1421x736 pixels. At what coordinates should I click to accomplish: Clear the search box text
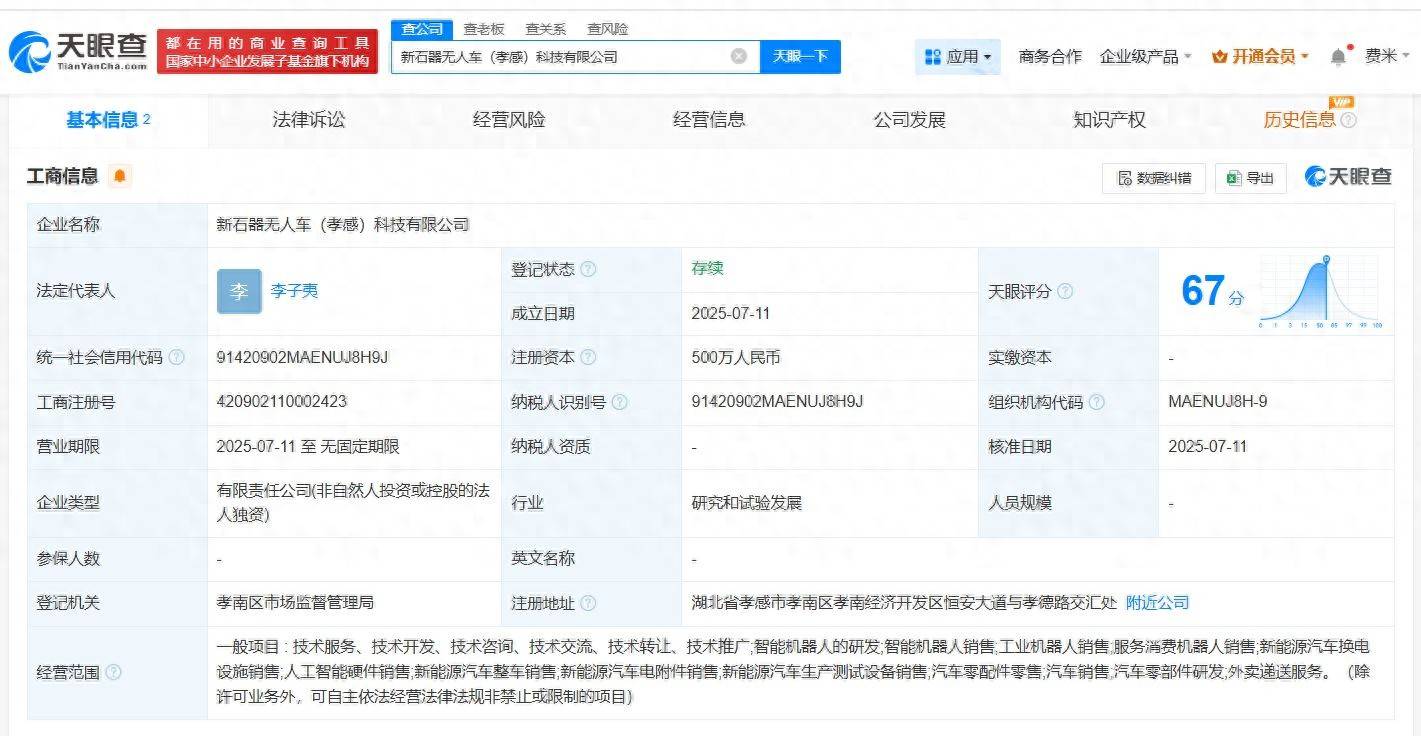[x=739, y=56]
